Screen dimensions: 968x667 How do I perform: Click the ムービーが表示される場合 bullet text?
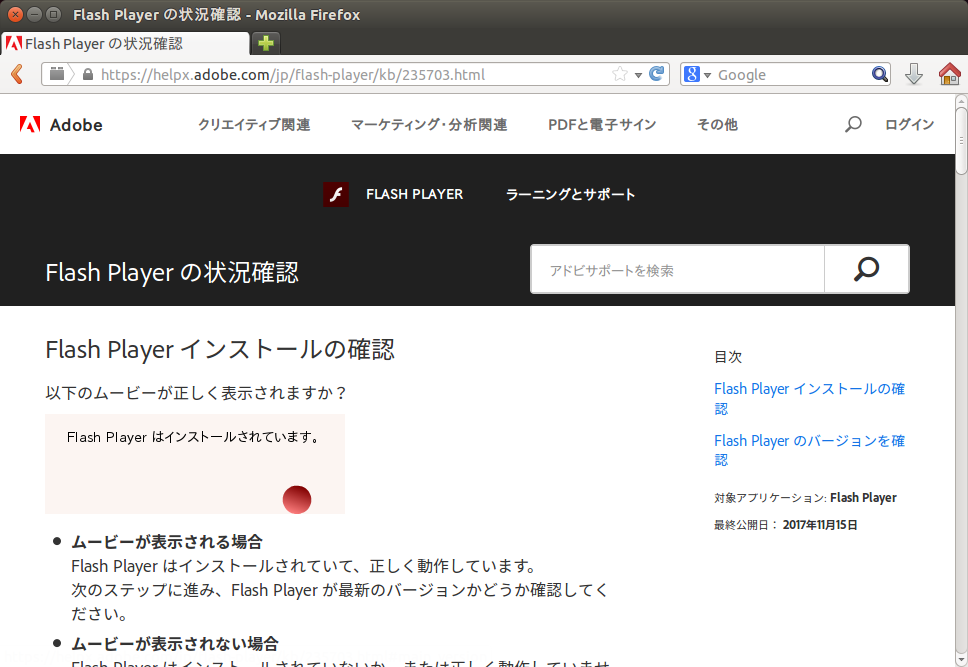pyautogui.click(x=167, y=542)
